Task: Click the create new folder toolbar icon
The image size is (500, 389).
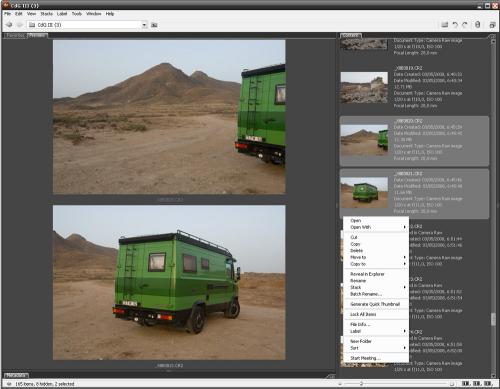Action: pos(444,25)
